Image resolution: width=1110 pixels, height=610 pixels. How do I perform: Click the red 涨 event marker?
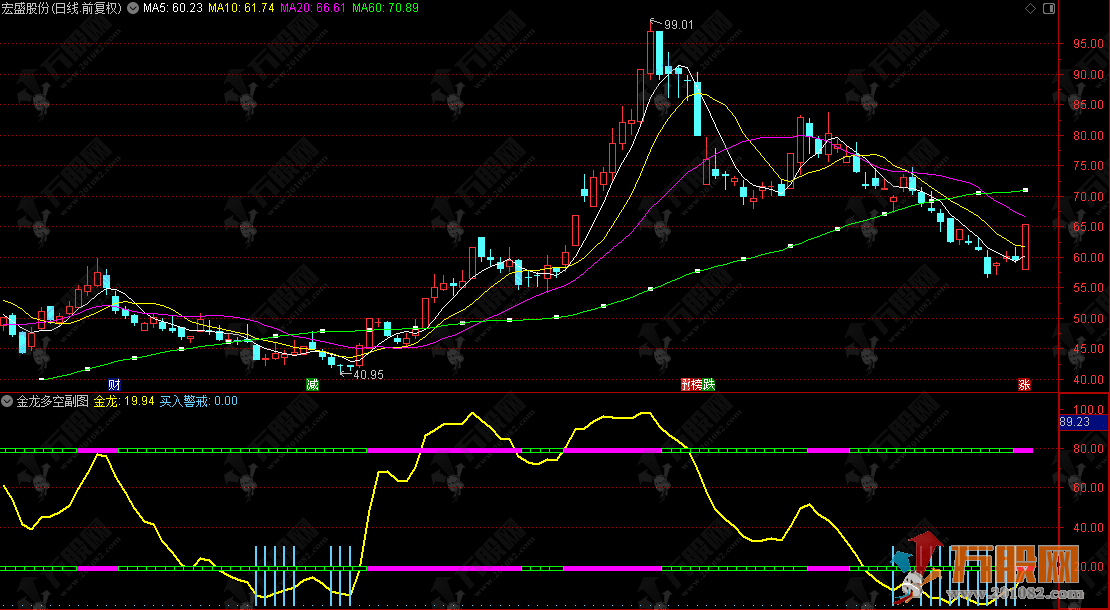(x=1024, y=385)
